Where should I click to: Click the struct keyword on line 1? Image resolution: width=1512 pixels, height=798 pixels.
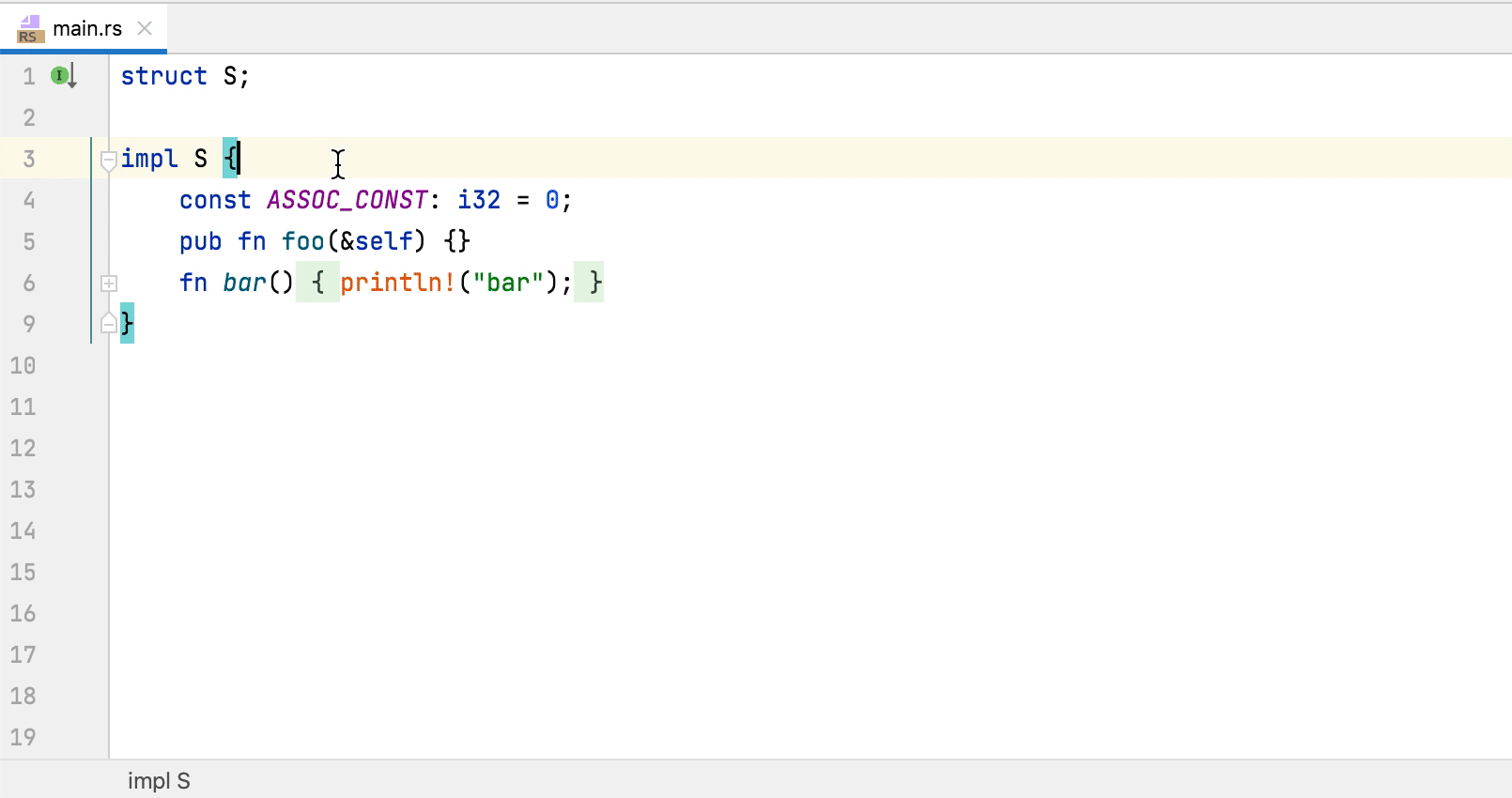pyautogui.click(x=164, y=76)
